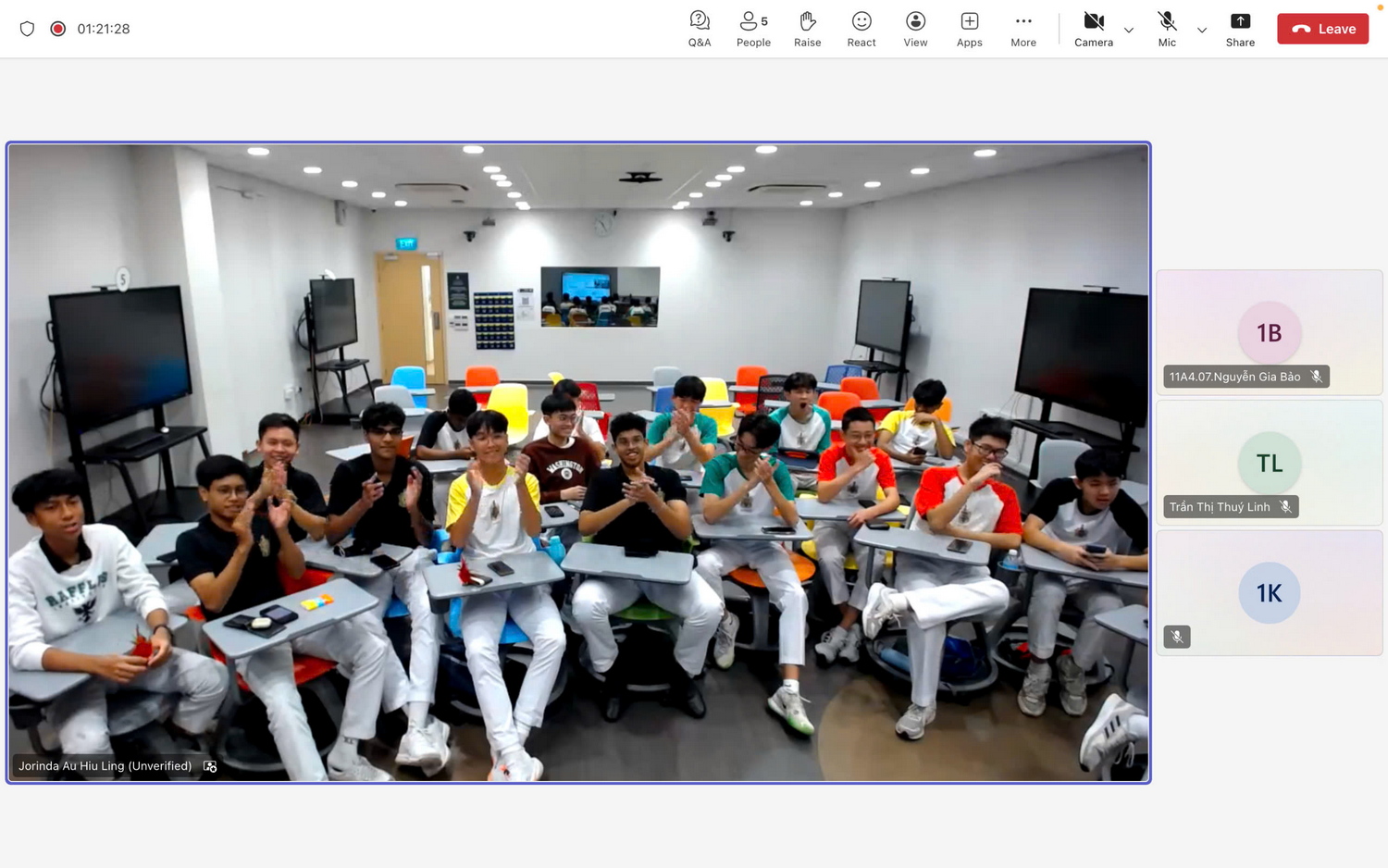Turn on the Camera
Image resolution: width=1388 pixels, height=868 pixels.
[1094, 29]
